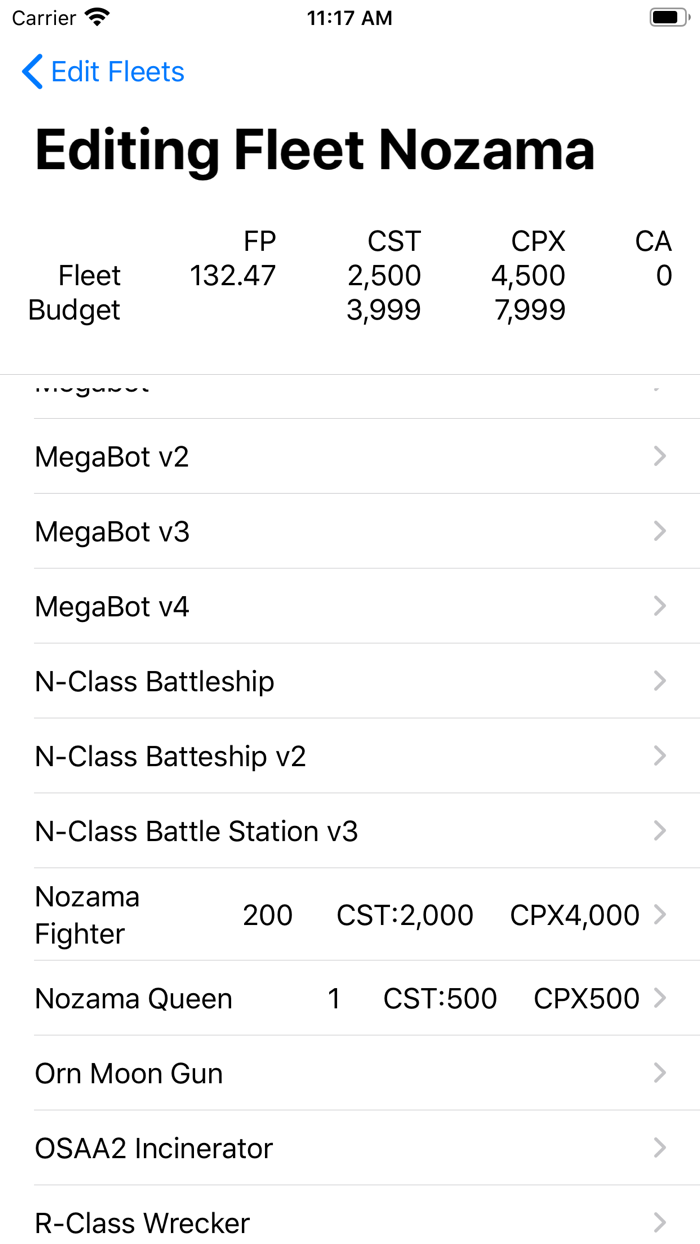Open MegaBot v2 ship row
Viewport: 700px width, 1244px height.
tap(112, 457)
